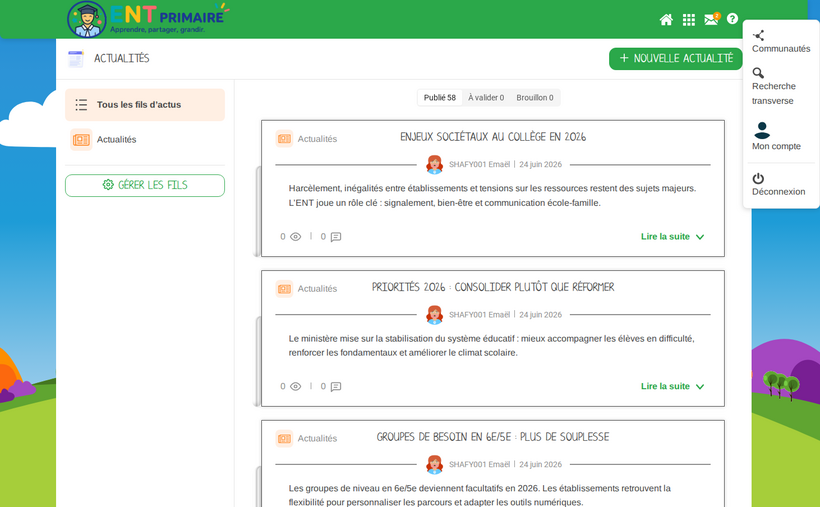820x507 pixels.
Task: Open the Communautés menu entry
Action: [781, 41]
